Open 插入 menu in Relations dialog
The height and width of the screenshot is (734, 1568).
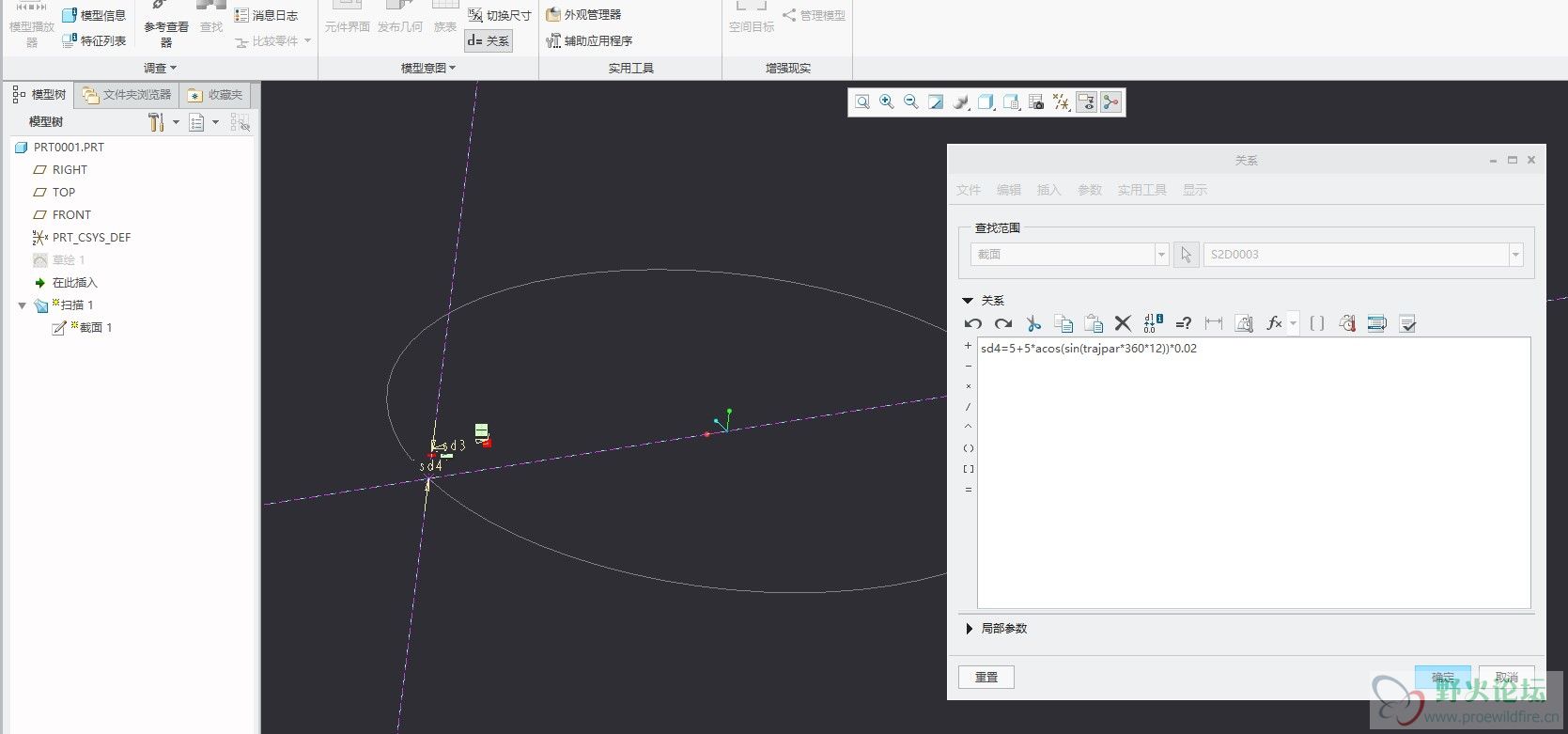1048,190
